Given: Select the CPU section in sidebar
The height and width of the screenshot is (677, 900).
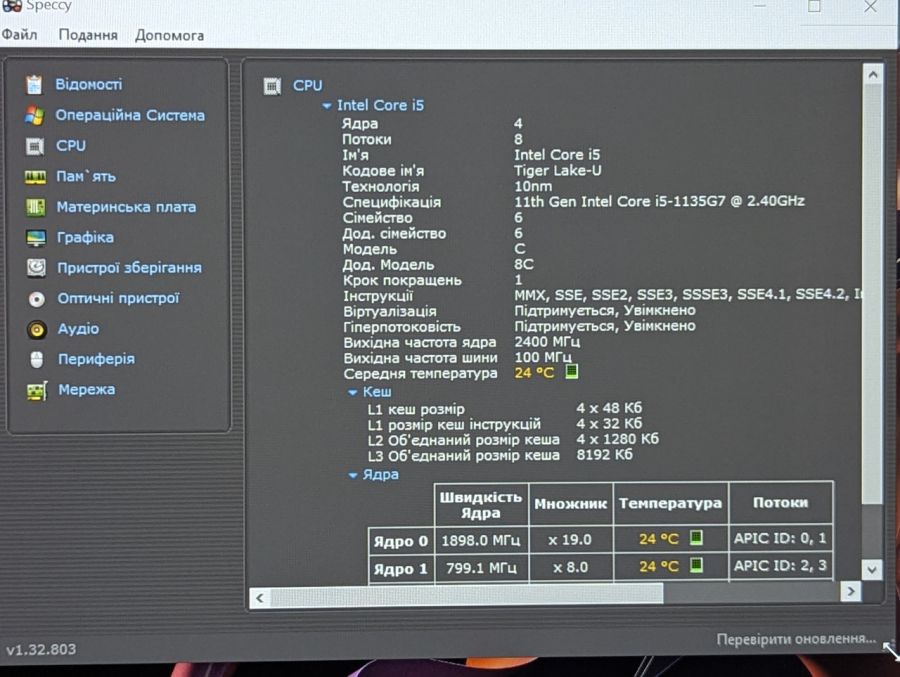Looking at the screenshot, I should pyautogui.click(x=71, y=146).
